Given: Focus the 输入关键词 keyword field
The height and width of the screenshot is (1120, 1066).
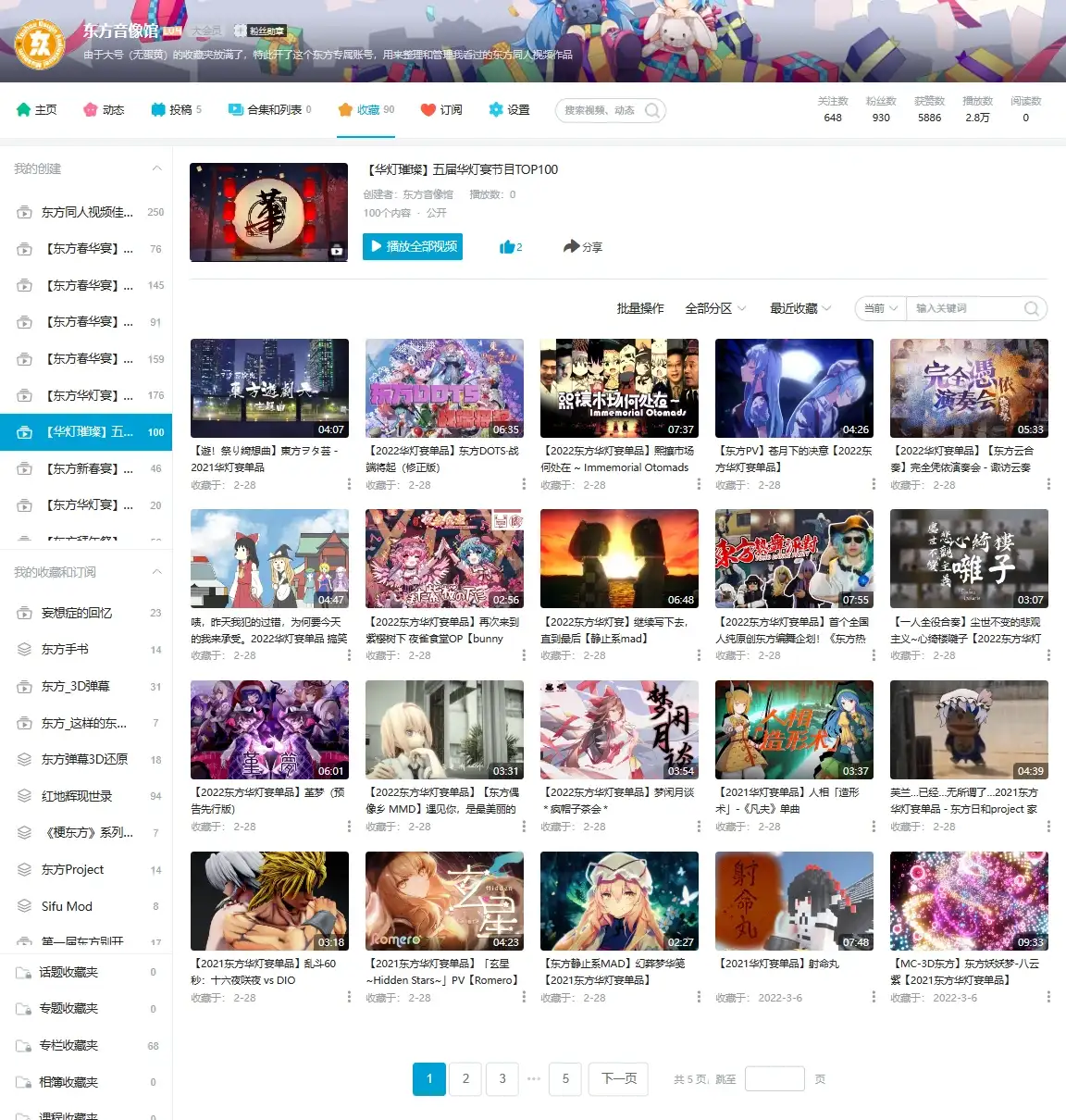Looking at the screenshot, I should [966, 308].
